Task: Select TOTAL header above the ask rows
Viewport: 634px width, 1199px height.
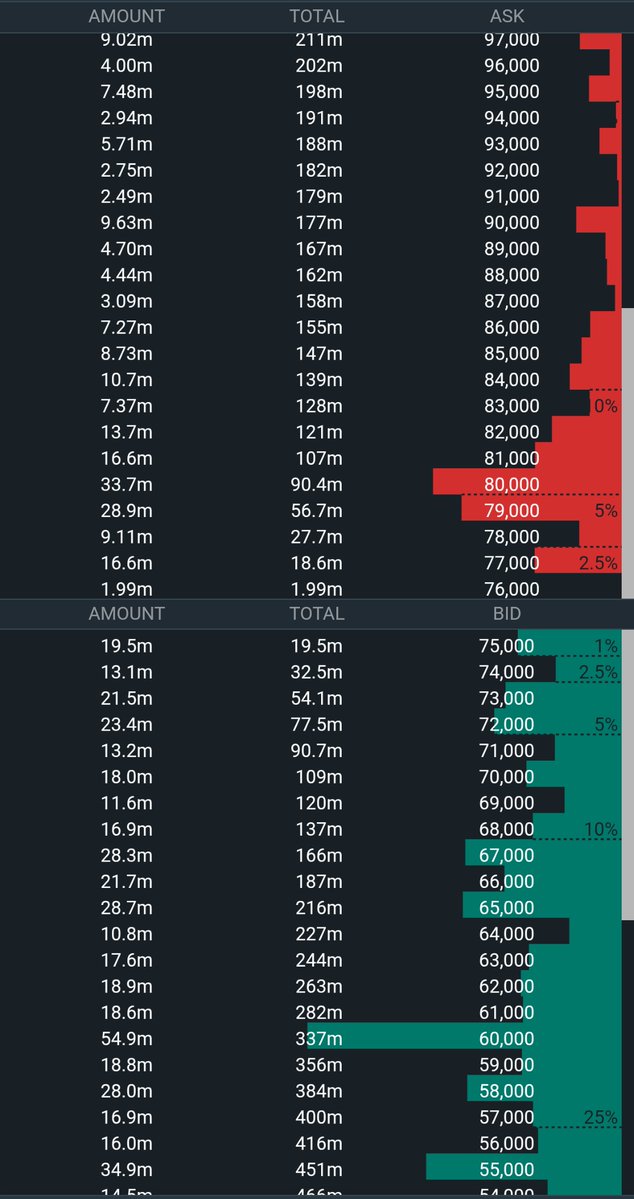Action: (317, 16)
